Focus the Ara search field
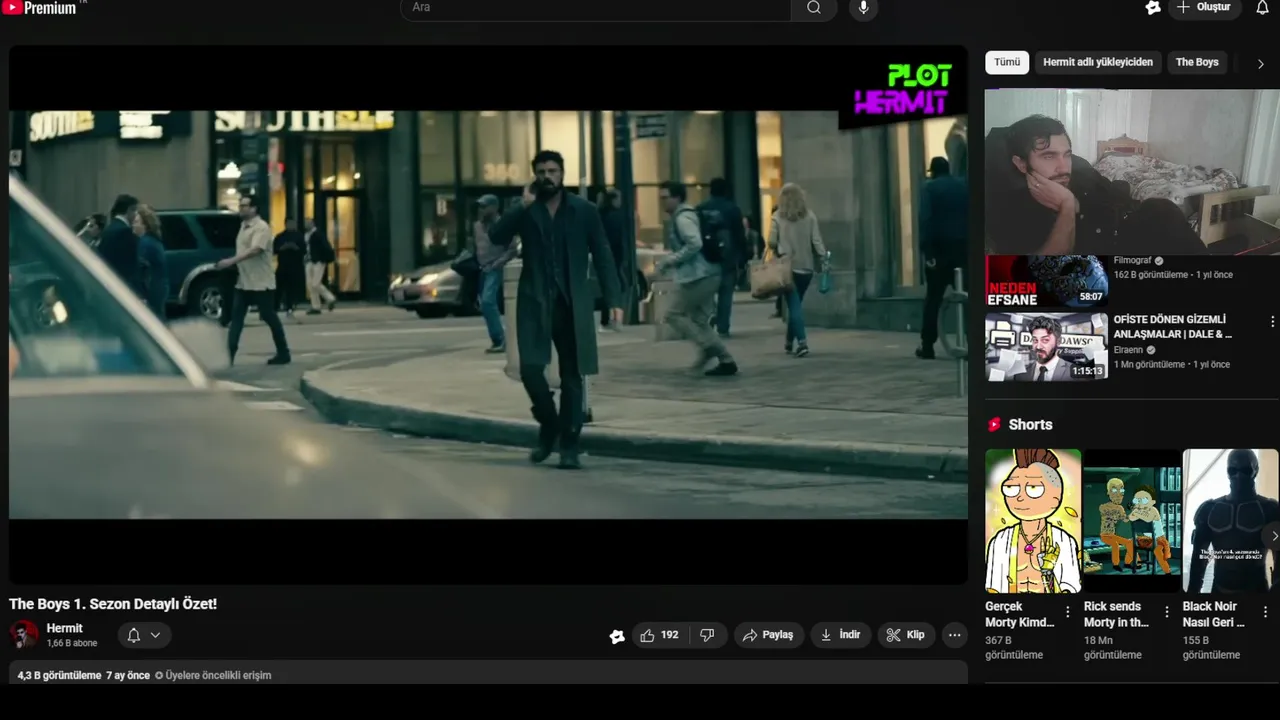 [596, 8]
